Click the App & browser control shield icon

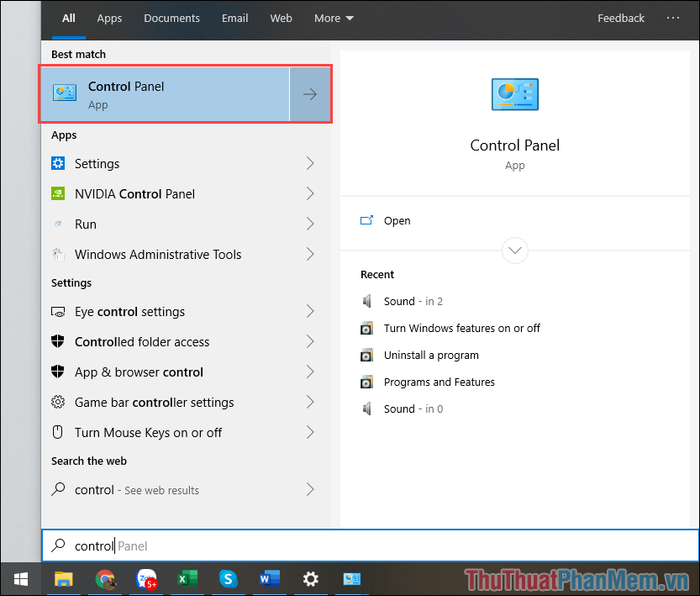click(58, 372)
